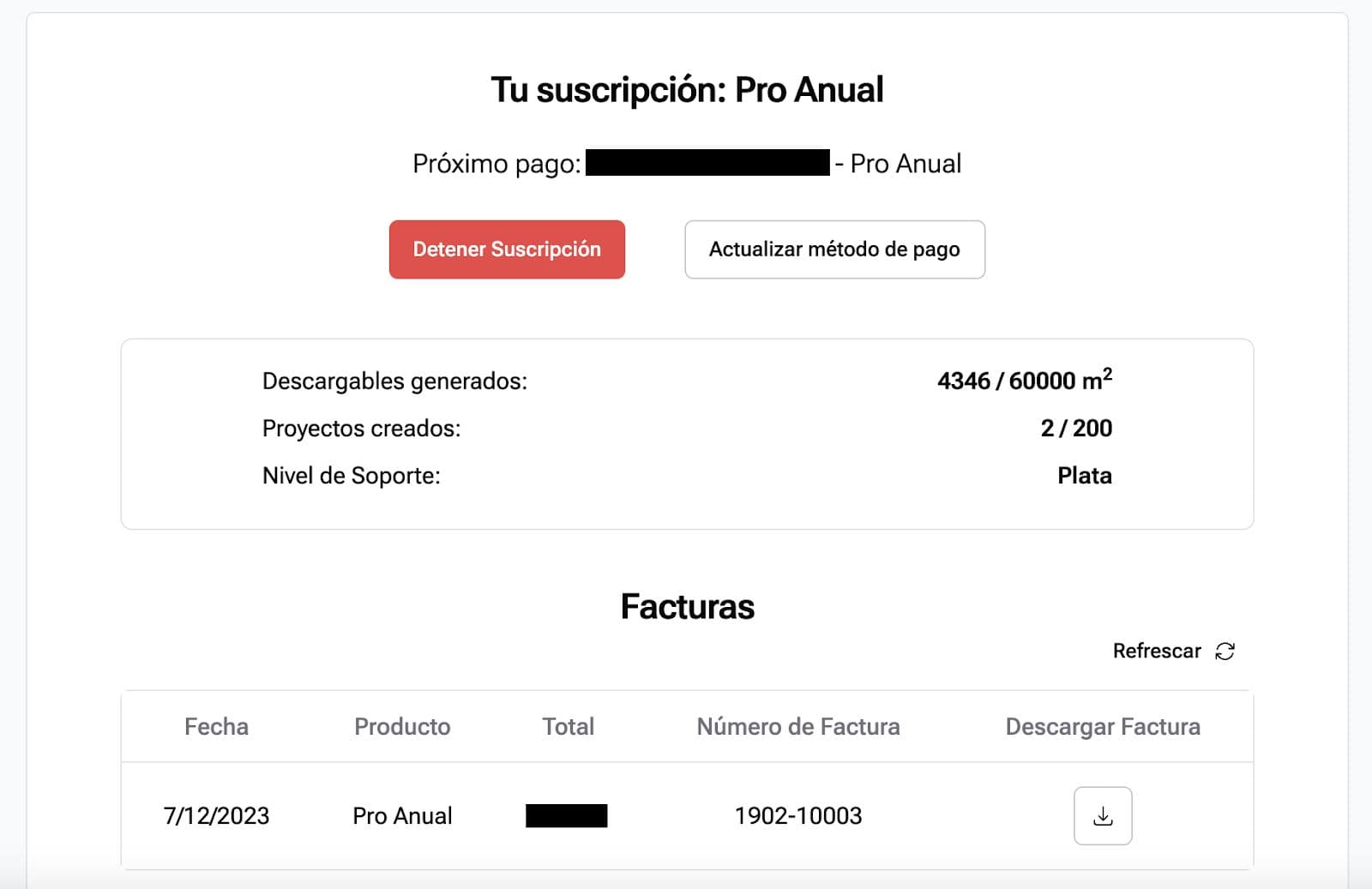The image size is (1372, 889).
Task: Click the Tu suscripción: Pro Anual title
Action: click(687, 90)
